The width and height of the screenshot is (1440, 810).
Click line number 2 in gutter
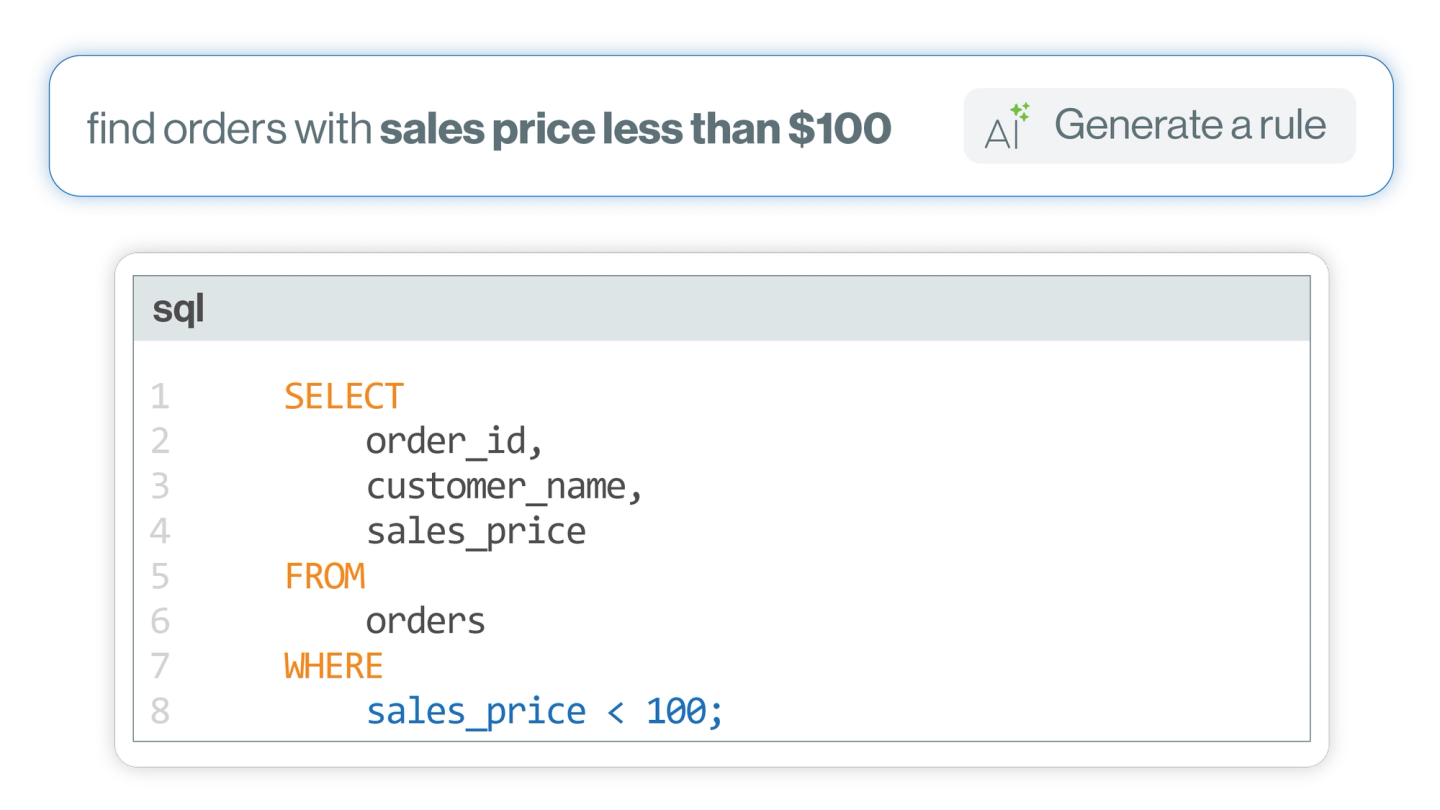pyautogui.click(x=160, y=441)
